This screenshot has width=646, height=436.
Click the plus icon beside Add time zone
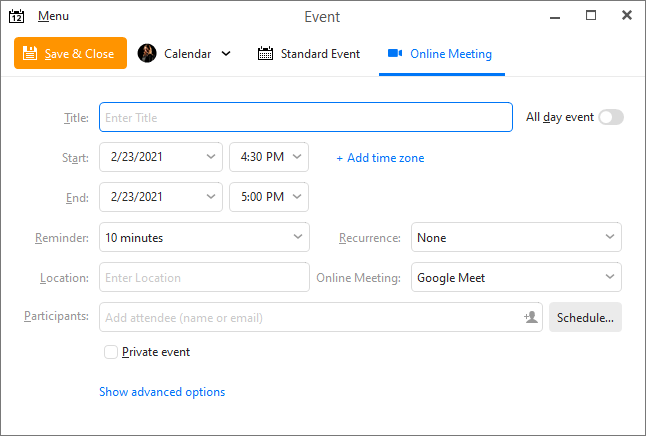(339, 158)
